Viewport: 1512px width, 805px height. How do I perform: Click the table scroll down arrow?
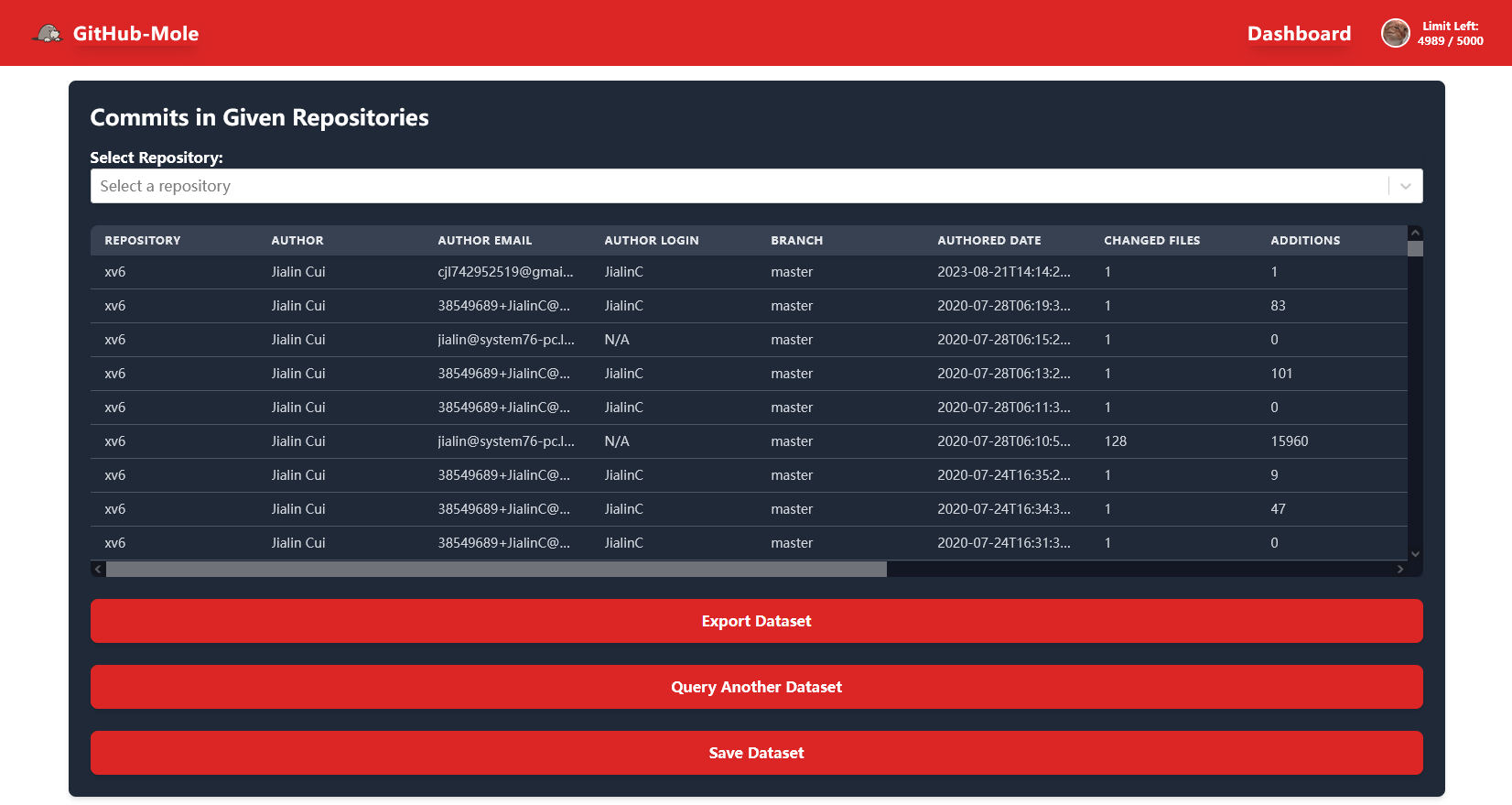pos(1415,554)
